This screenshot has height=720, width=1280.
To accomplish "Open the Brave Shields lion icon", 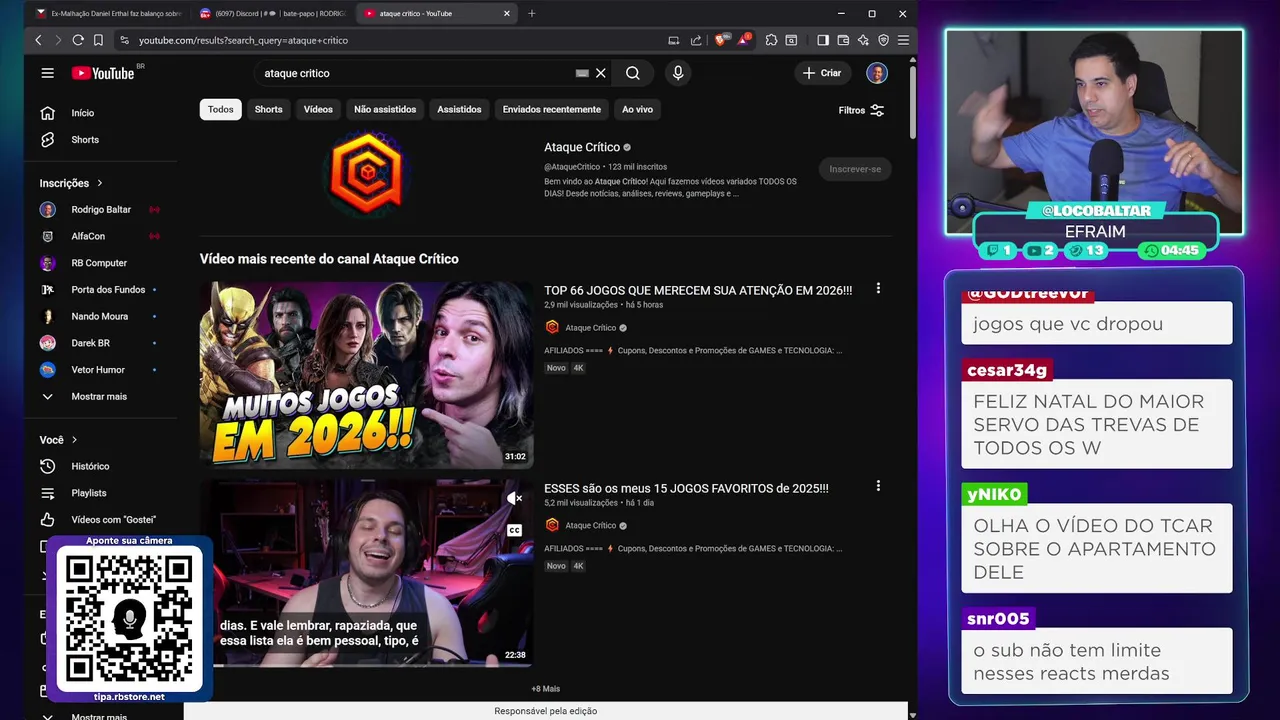I will click(720, 40).
